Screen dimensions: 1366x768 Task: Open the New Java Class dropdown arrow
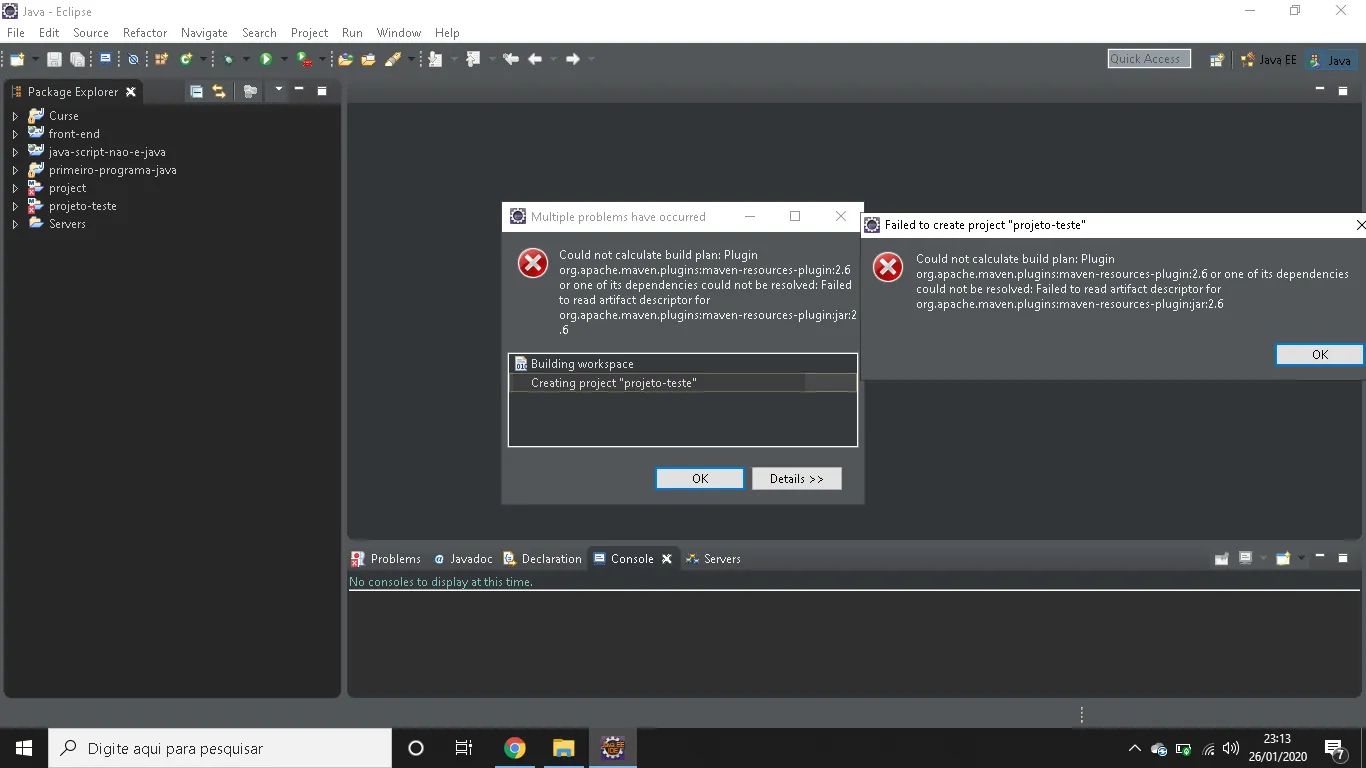tap(203, 60)
